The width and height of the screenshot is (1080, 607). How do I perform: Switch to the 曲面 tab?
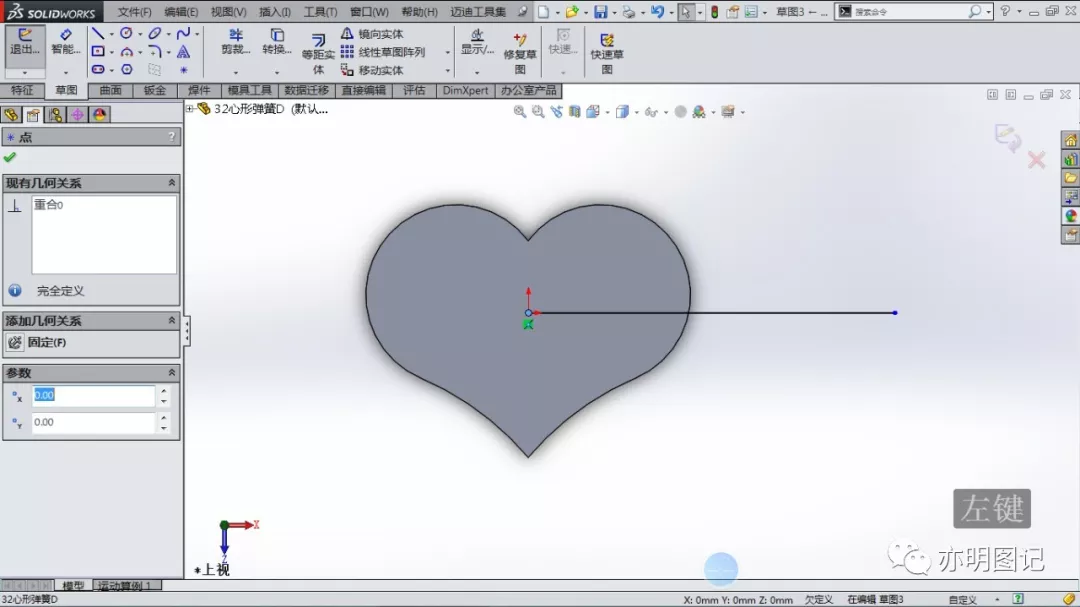pos(110,90)
